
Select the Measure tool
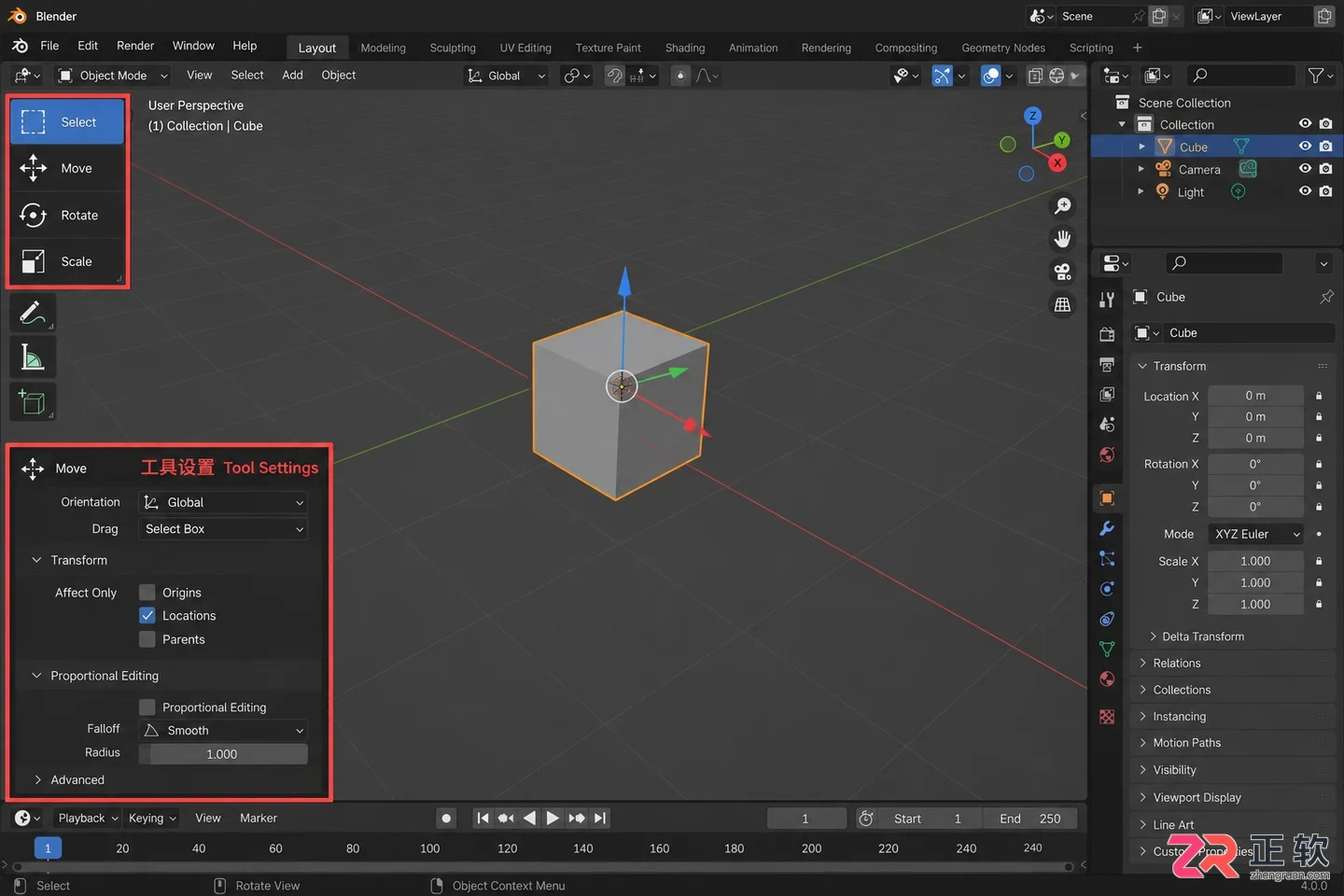(x=33, y=357)
